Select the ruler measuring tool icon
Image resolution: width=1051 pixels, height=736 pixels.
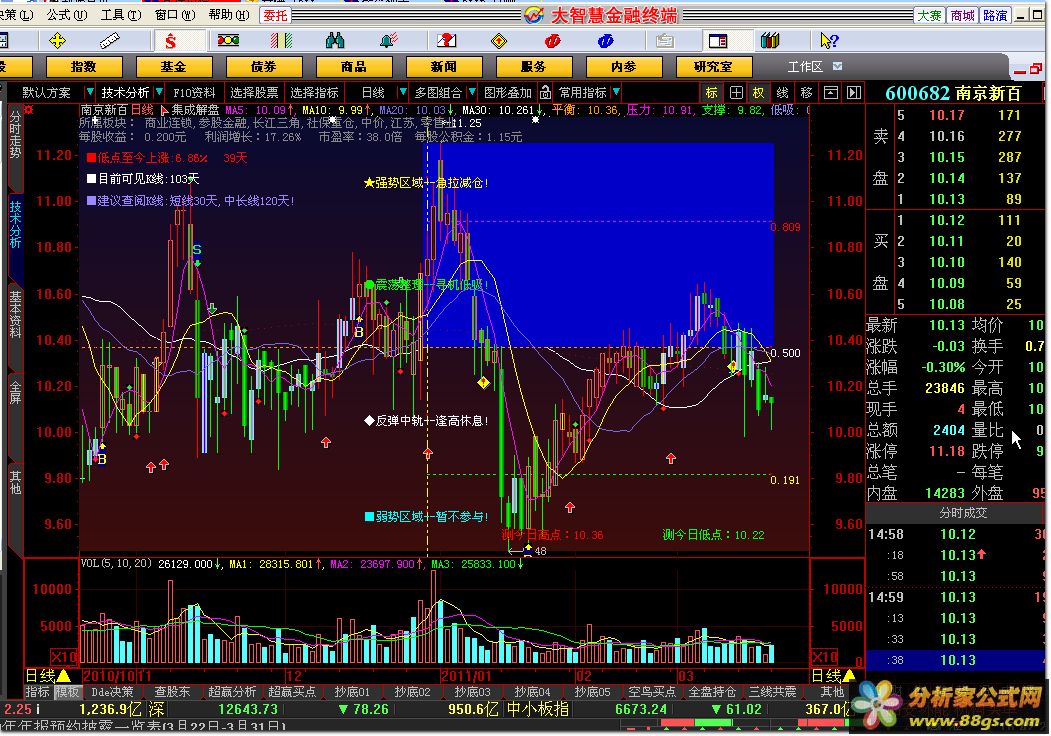(x=109, y=41)
